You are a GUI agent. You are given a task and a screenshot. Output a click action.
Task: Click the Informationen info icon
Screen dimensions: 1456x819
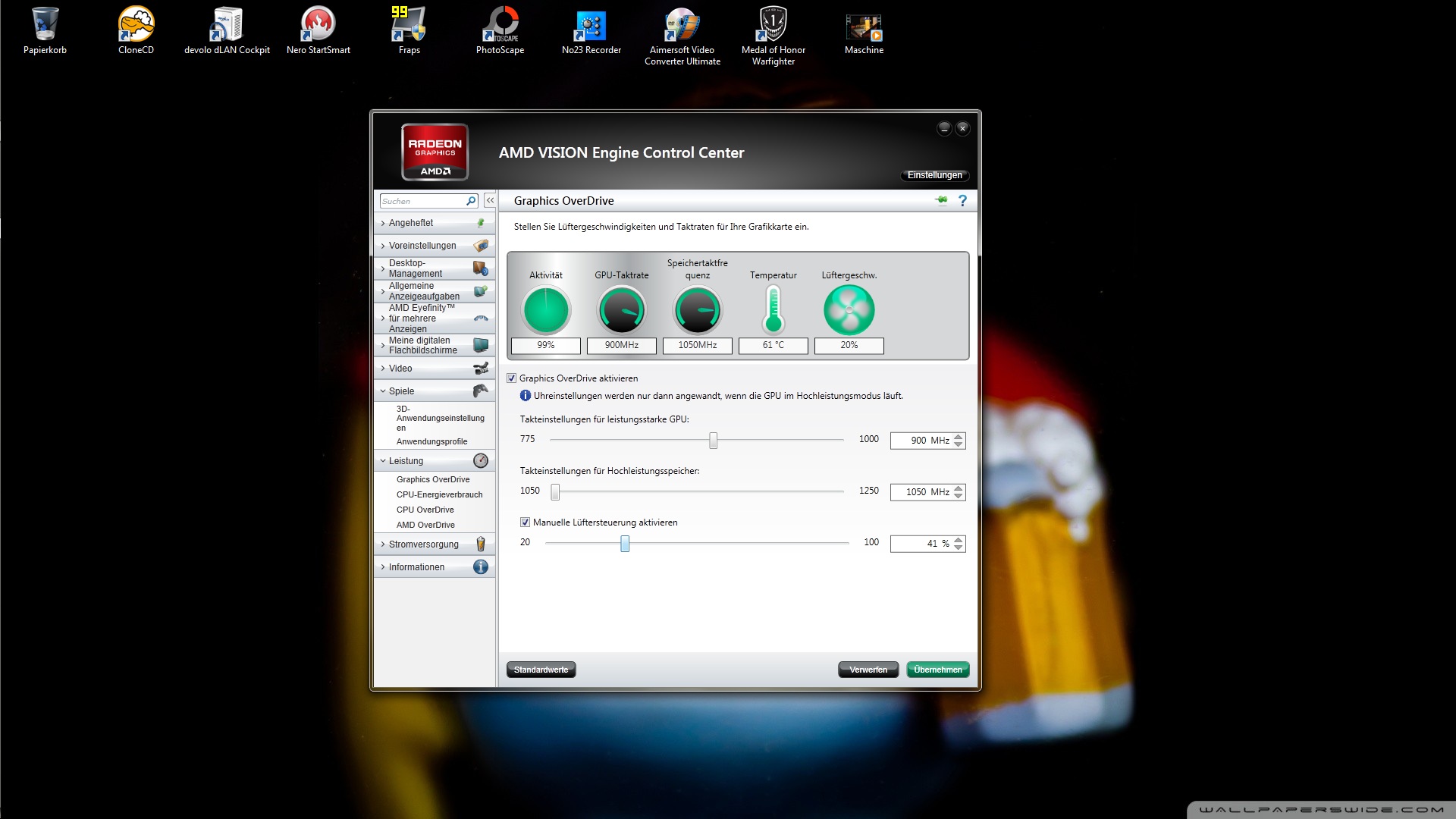480,567
